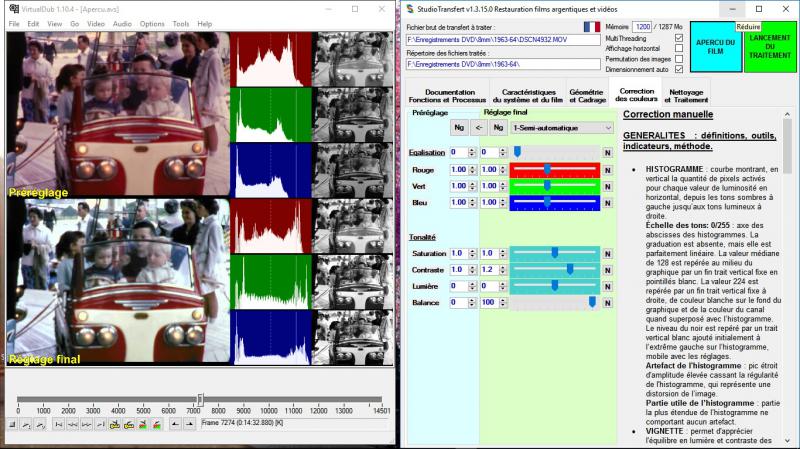
Task: Click the VirtualDub frame position slider handle
Action: pos(201,399)
